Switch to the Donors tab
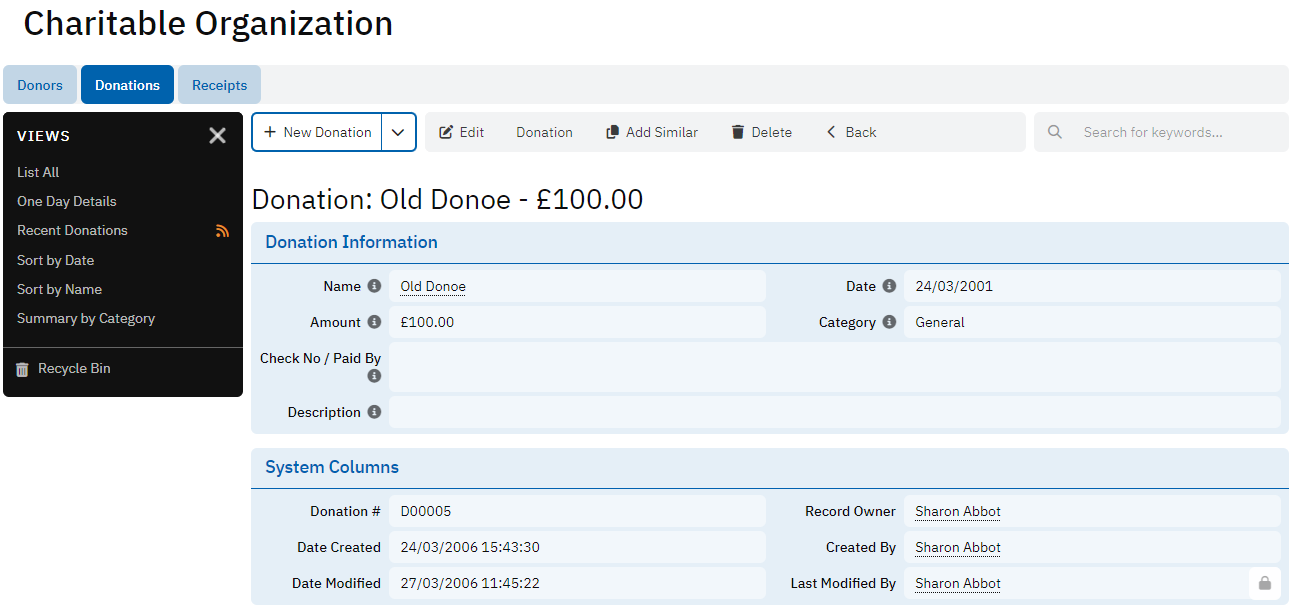 coord(40,85)
